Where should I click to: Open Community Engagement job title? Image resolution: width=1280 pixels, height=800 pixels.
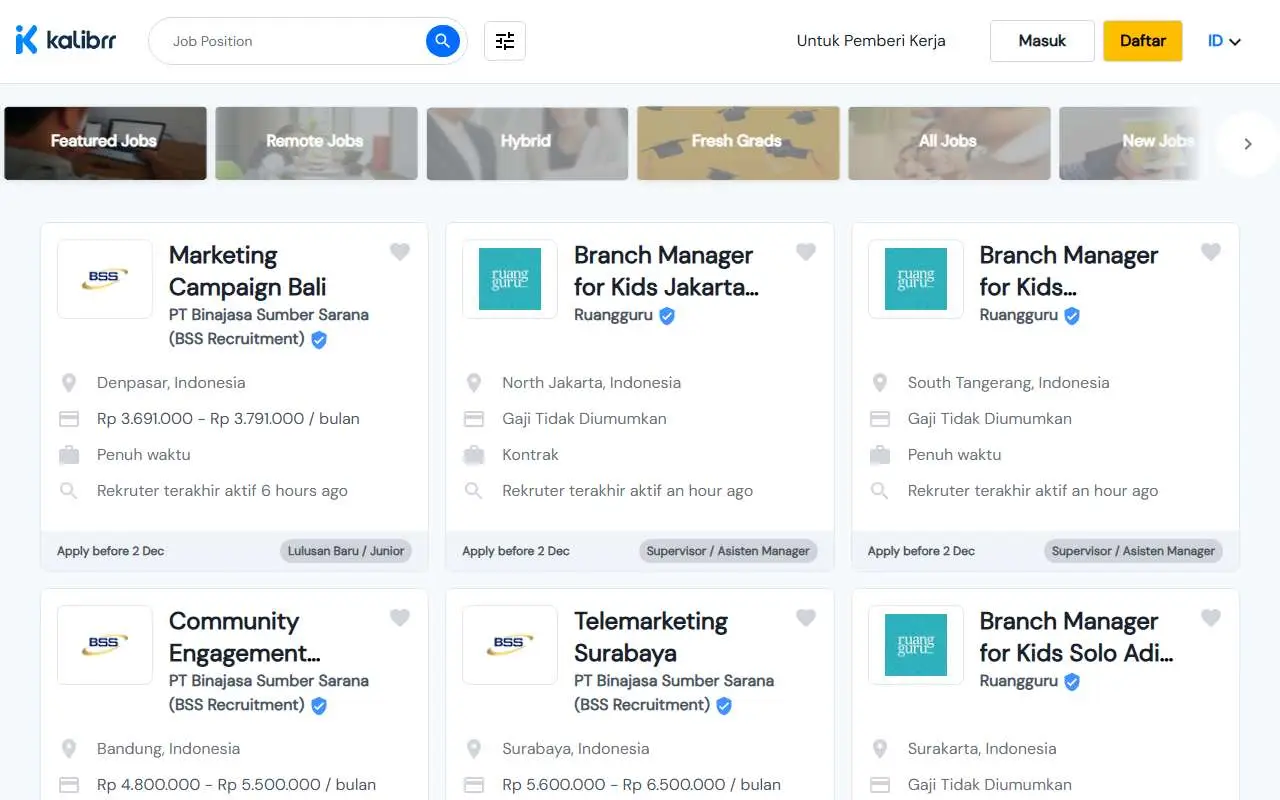(245, 637)
